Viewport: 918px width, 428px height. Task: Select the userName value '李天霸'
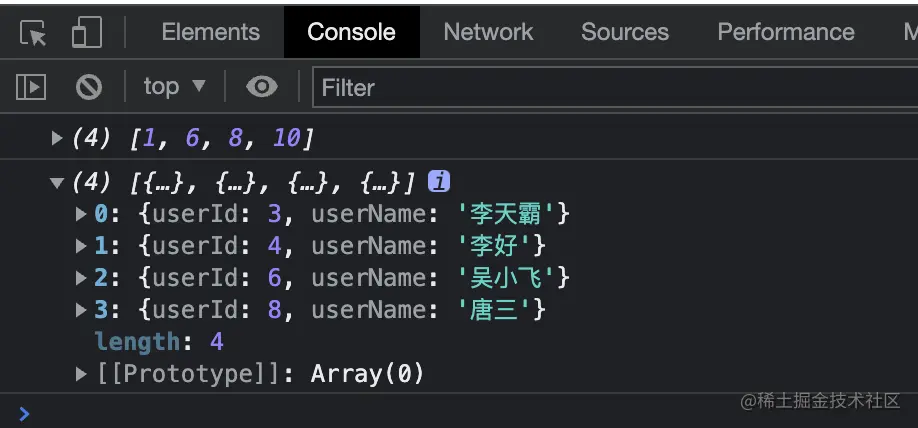tap(506, 214)
